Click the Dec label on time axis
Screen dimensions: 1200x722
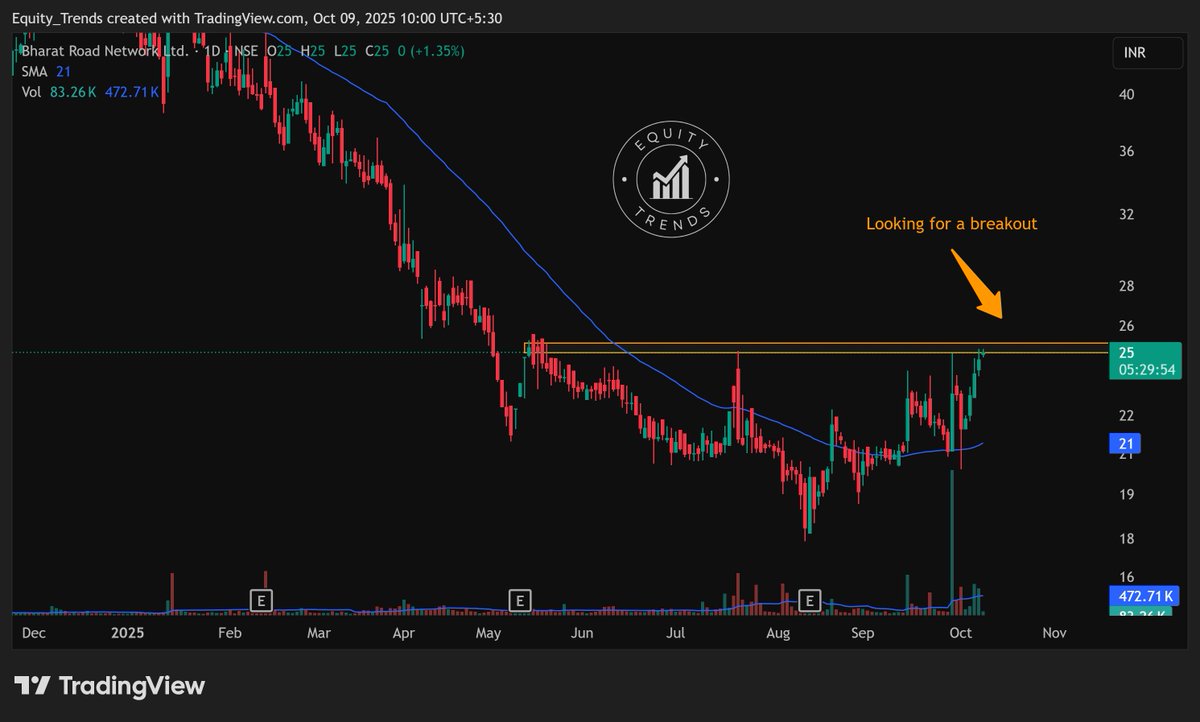click(x=34, y=633)
